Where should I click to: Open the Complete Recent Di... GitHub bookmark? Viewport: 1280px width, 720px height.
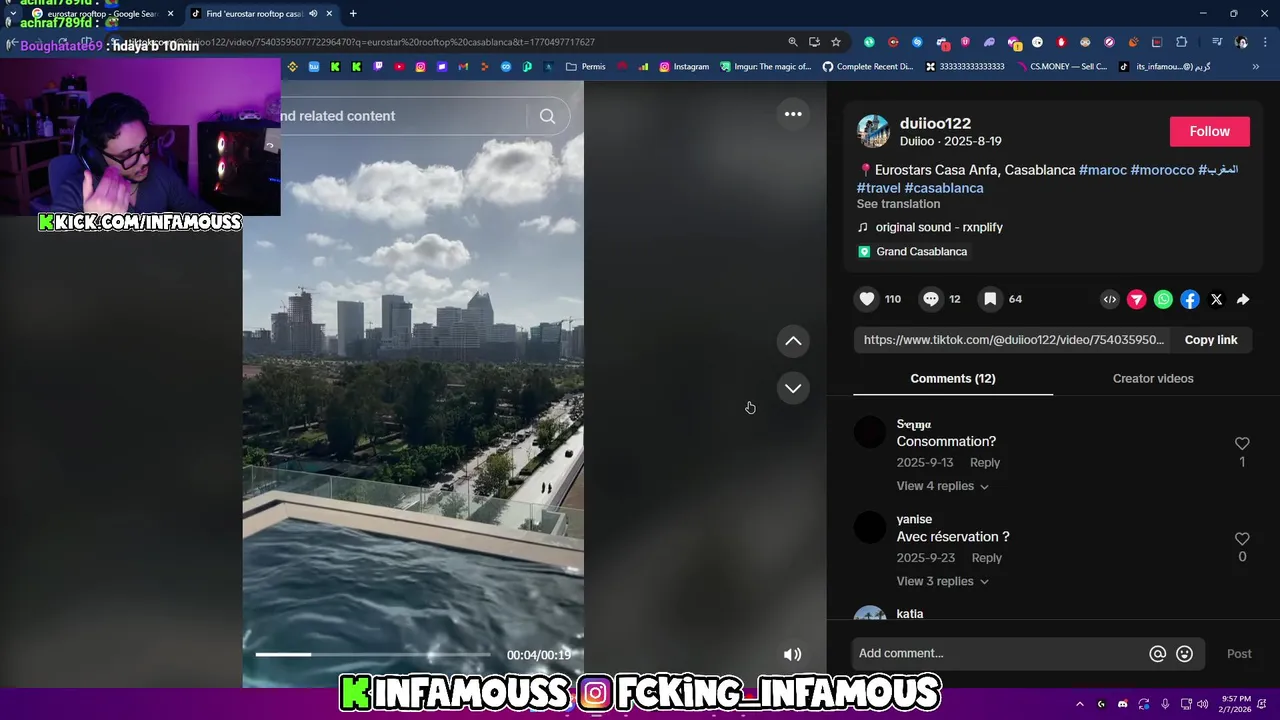click(x=868, y=67)
